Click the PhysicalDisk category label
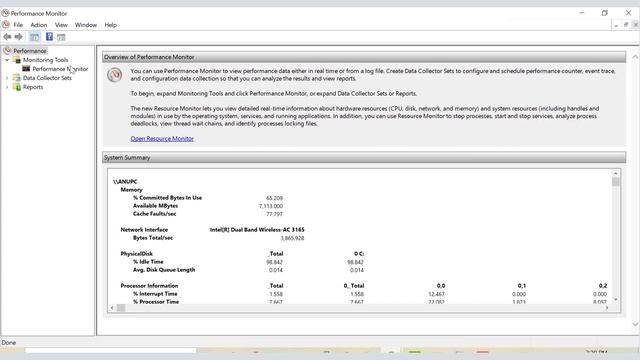 pos(136,253)
